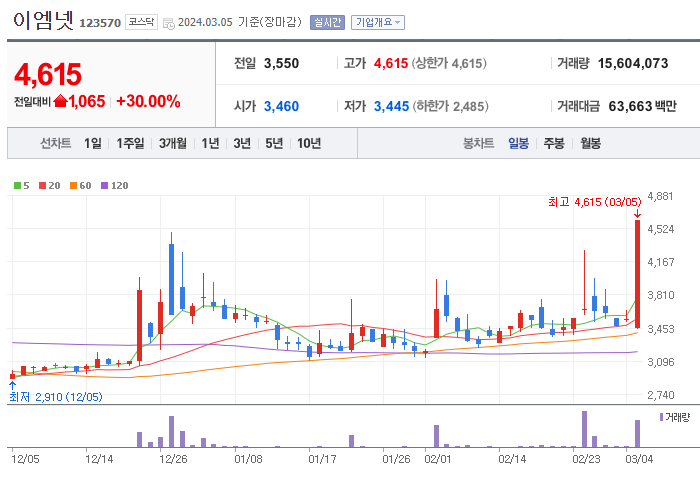Click the red 20-day moving average swatch
The width and height of the screenshot is (700, 479).
[x=42, y=186]
